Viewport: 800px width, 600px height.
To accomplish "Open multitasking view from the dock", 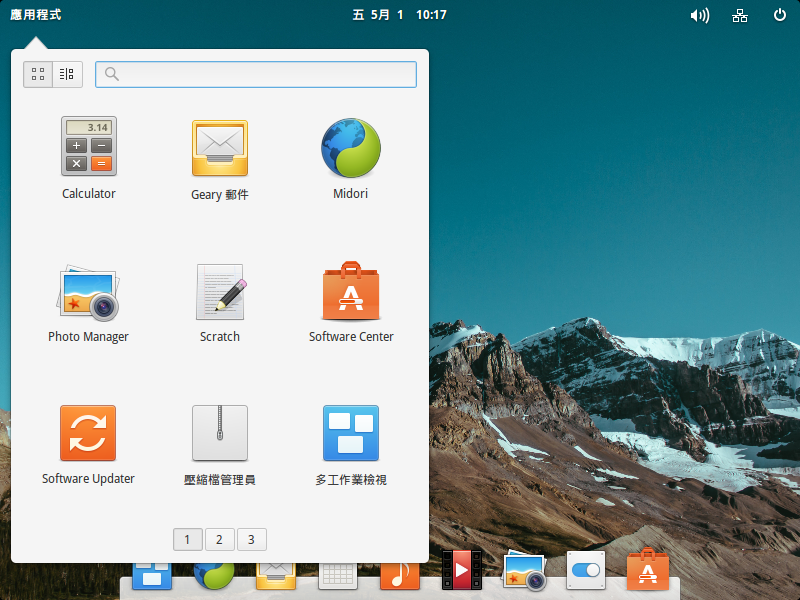I will pyautogui.click(x=152, y=576).
